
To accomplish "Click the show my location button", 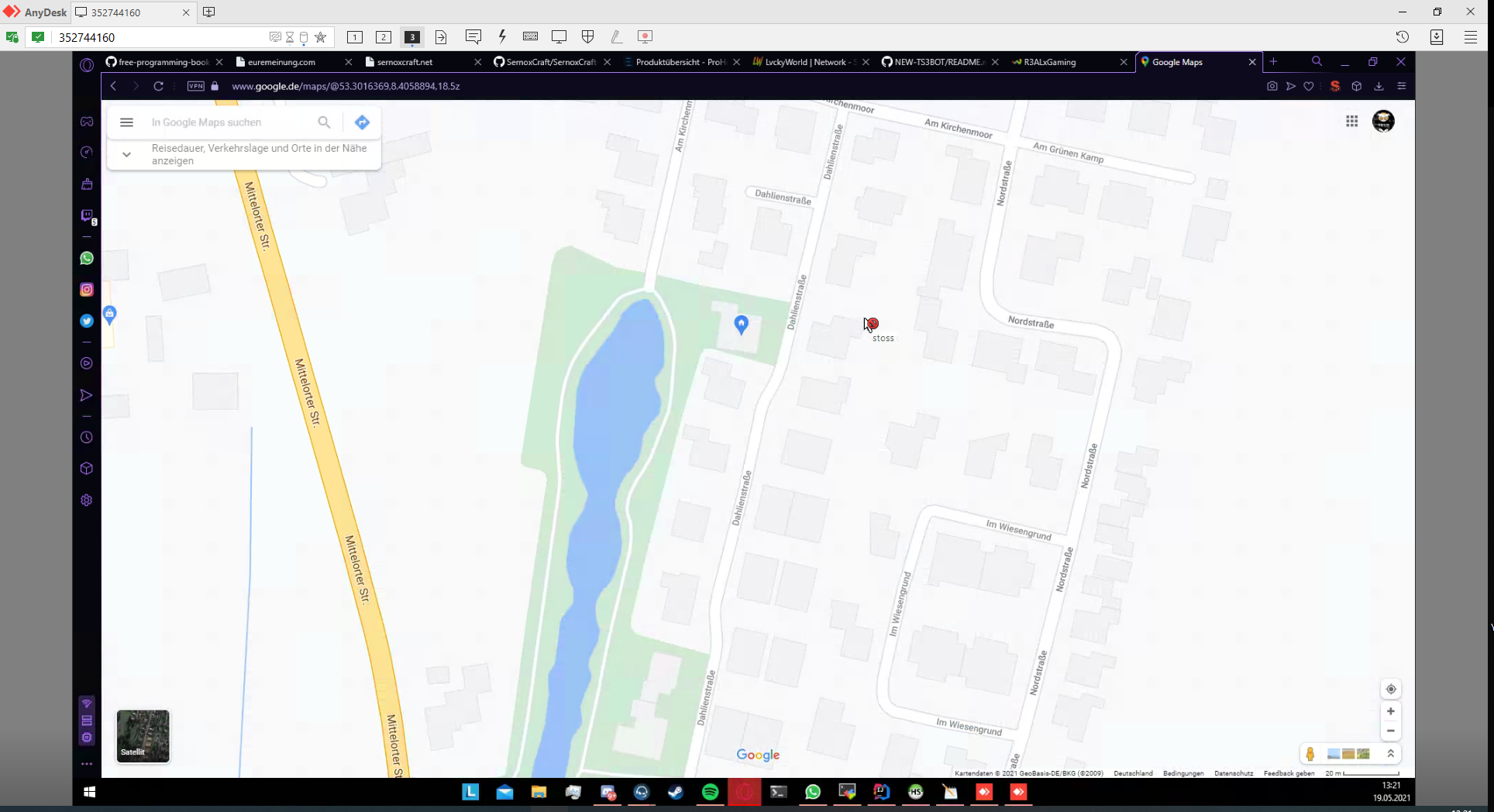I will pyautogui.click(x=1390, y=689).
